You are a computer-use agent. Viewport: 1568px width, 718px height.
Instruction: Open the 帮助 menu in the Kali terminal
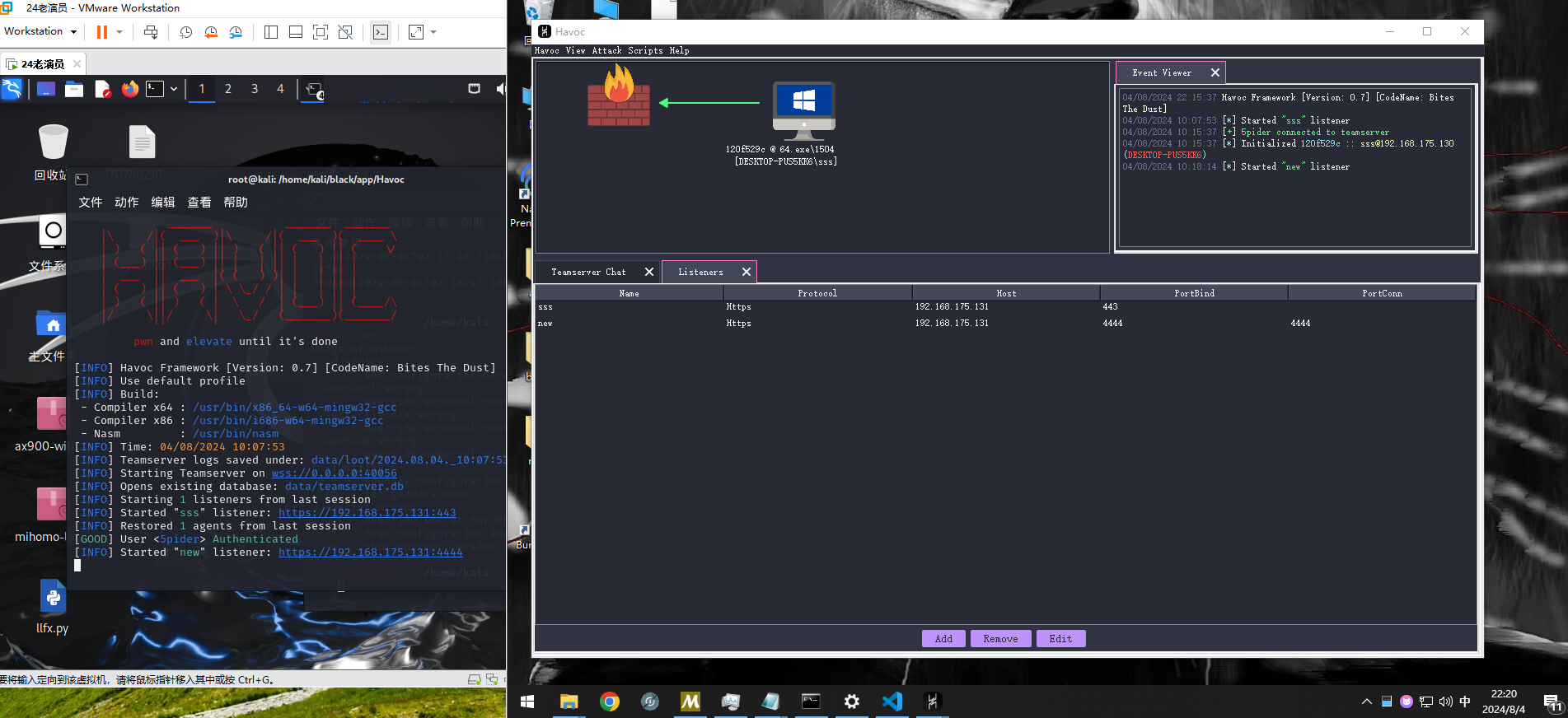[236, 202]
